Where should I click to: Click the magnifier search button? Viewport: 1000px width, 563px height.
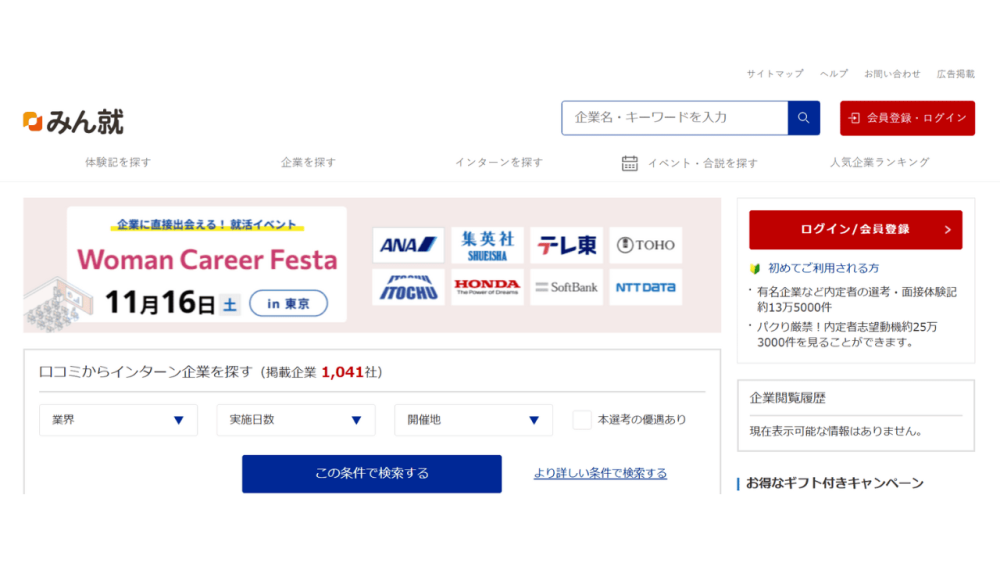(804, 118)
